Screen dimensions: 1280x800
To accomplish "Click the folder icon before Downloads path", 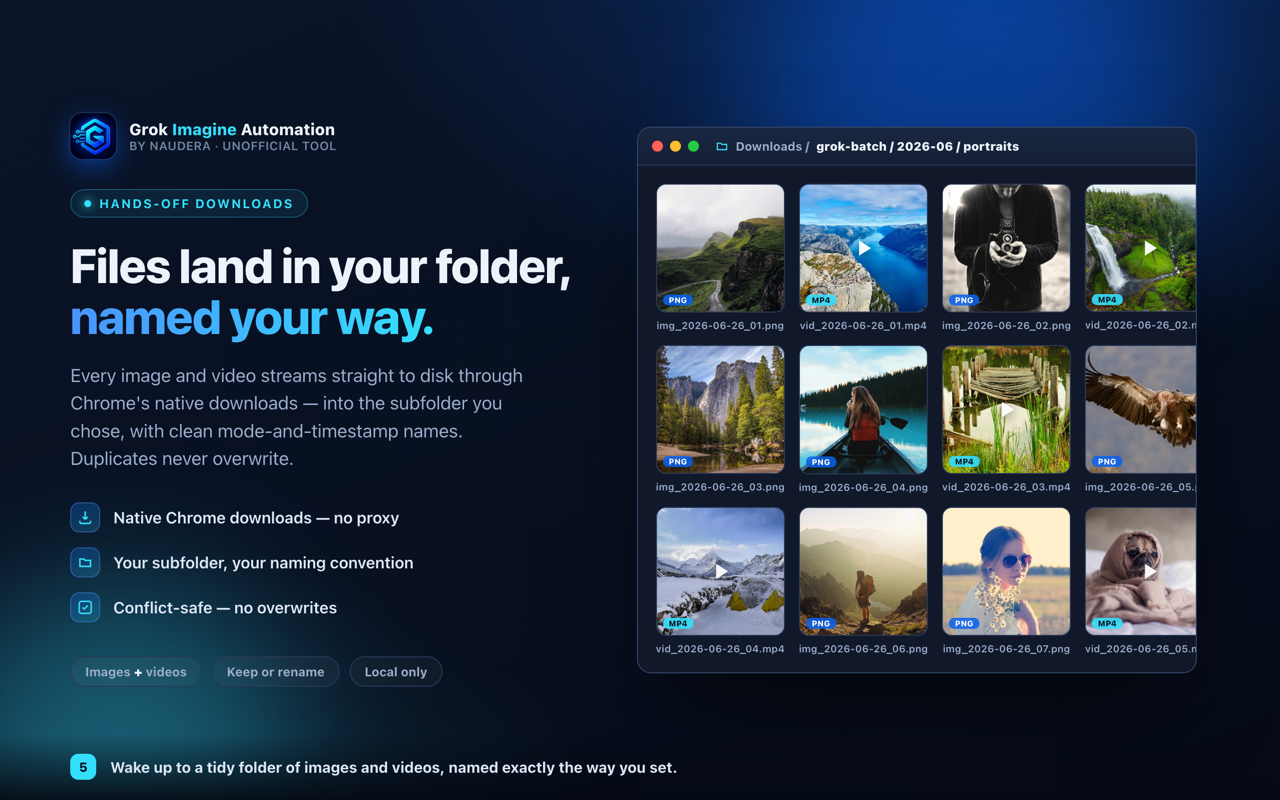I will [x=722, y=146].
